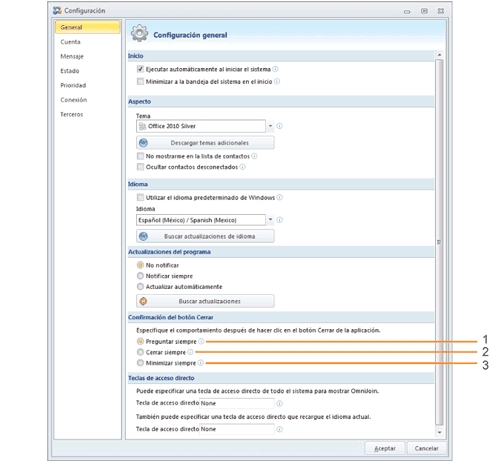This screenshot has width=500, height=462.
Task: Click info icon next to 'Preguntar siempre'
Action: pos(201,341)
